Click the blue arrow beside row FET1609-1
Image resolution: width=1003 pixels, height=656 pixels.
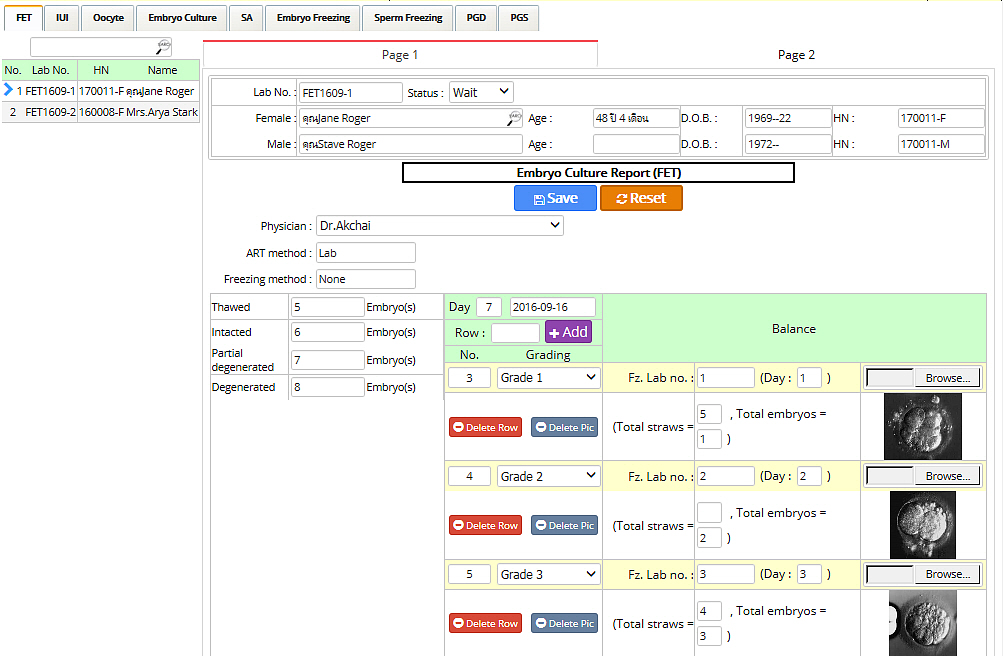[8, 90]
